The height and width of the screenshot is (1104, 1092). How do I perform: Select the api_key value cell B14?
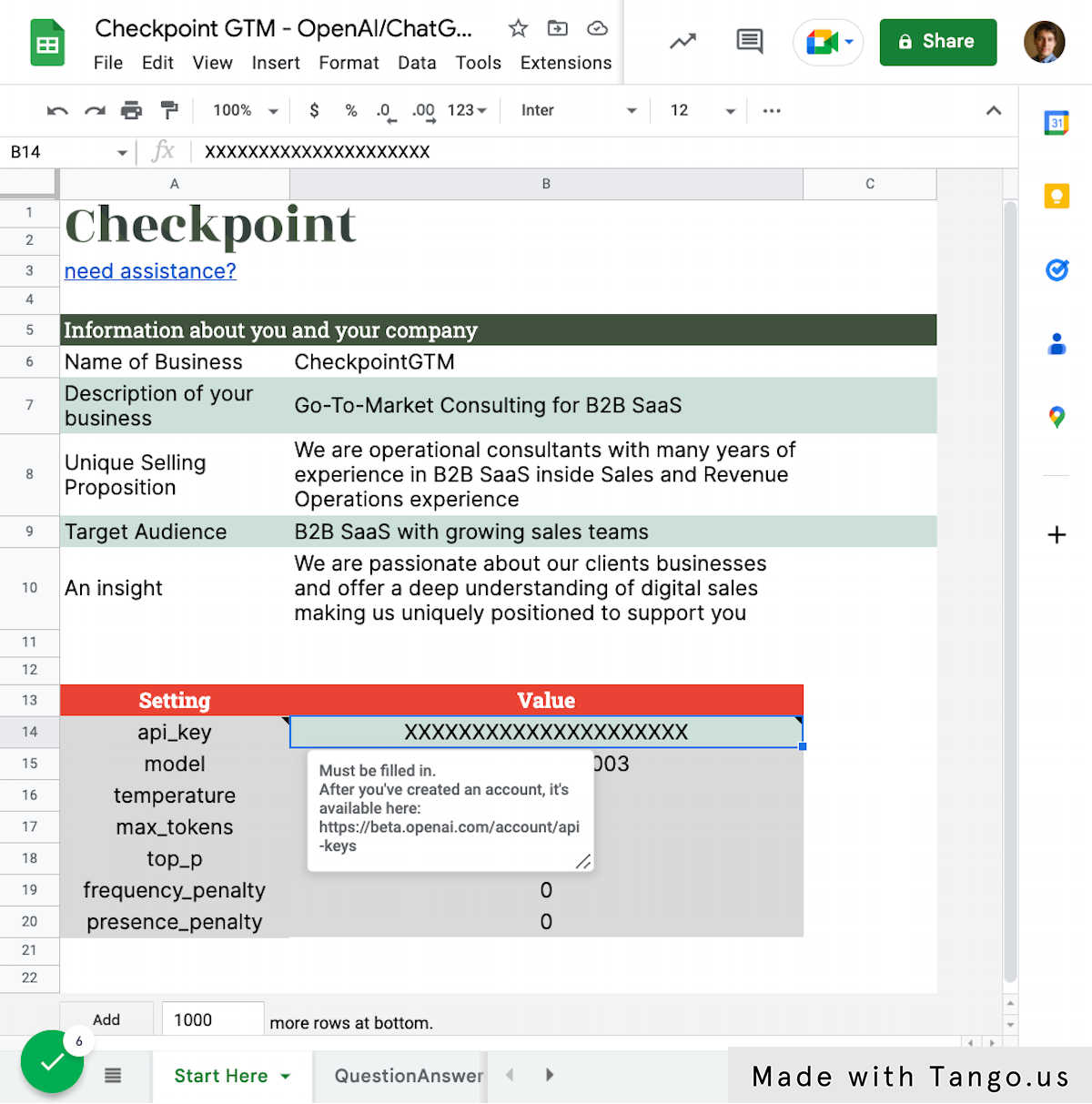(546, 732)
